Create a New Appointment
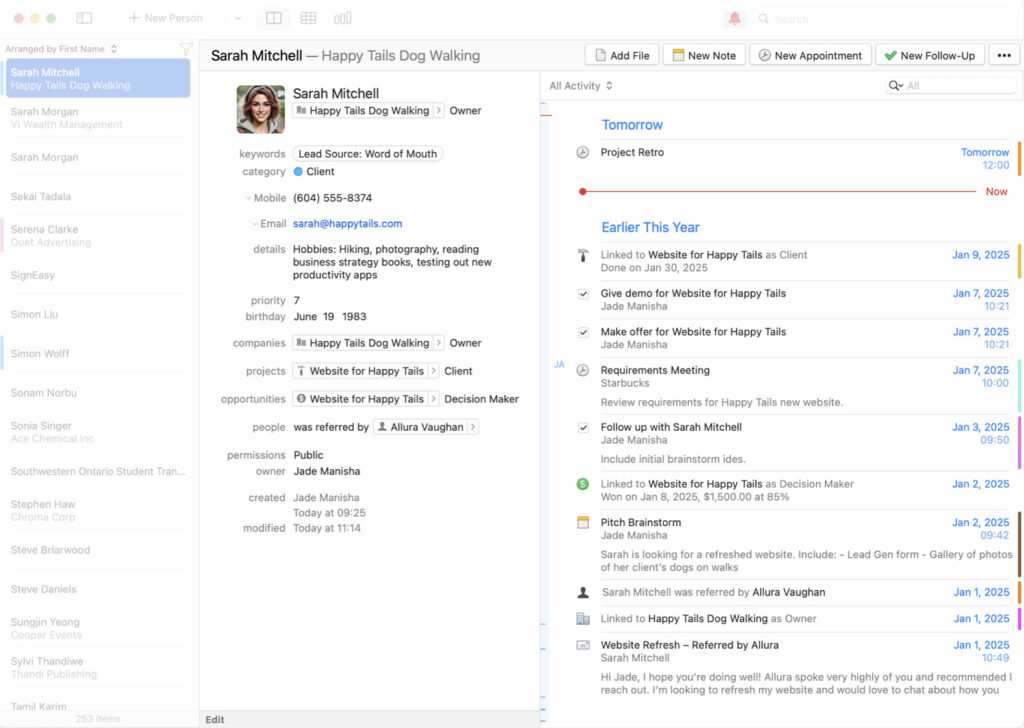 810,55
